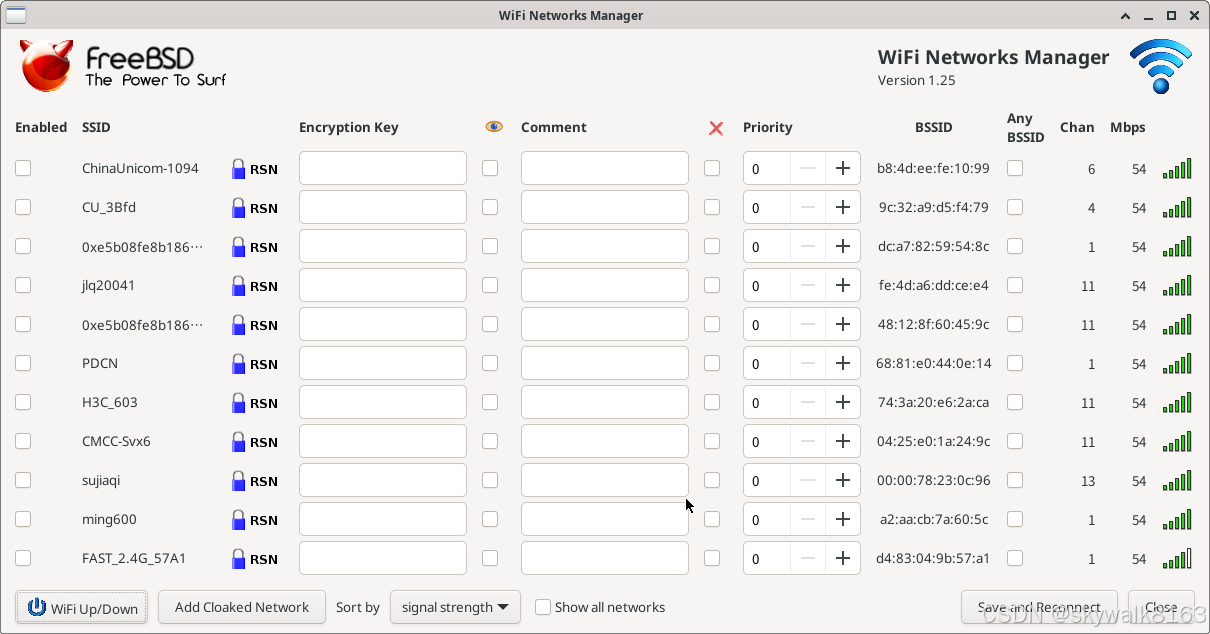Reveal encryption keys with the eye icon

tap(493, 127)
